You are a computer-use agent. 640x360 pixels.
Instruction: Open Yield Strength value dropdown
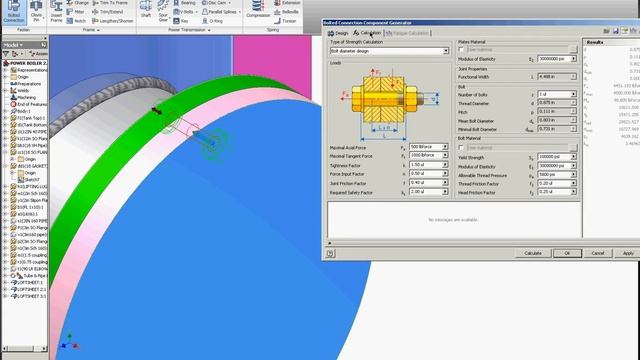tap(573, 157)
